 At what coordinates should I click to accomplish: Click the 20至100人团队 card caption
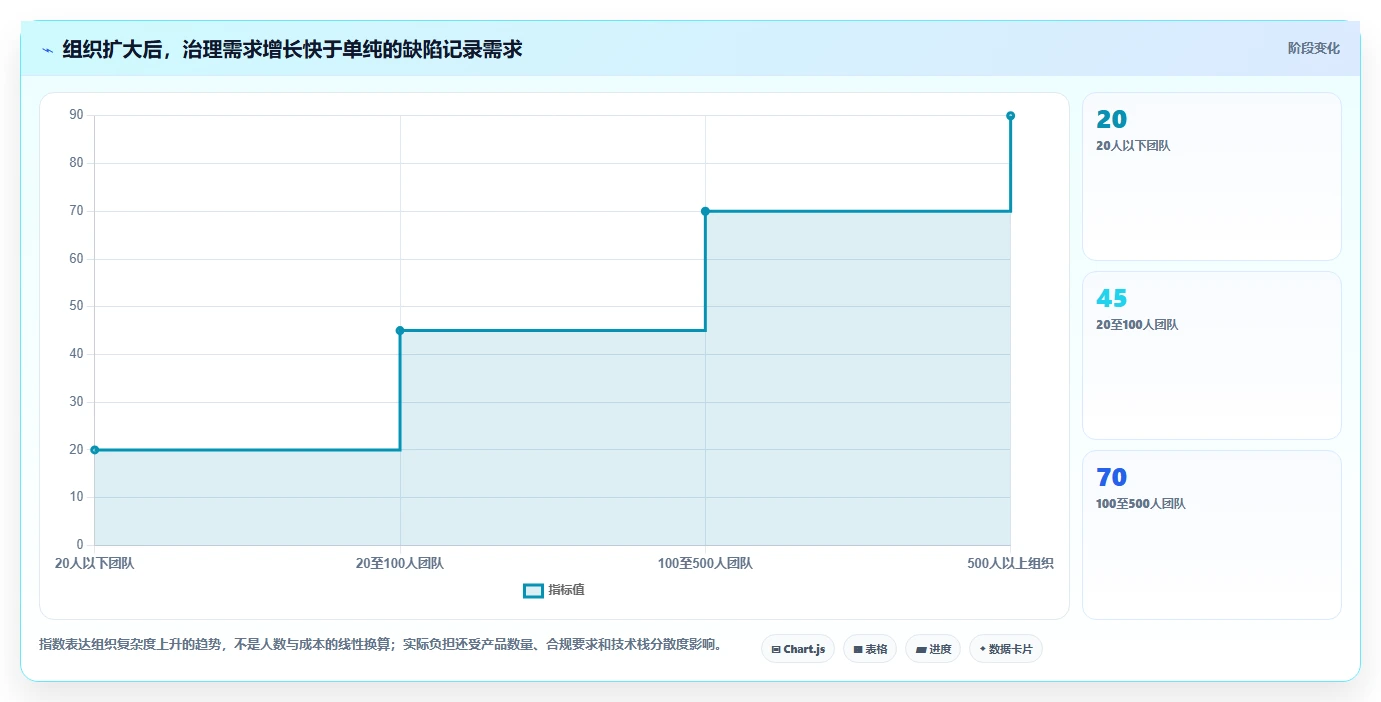(1137, 325)
